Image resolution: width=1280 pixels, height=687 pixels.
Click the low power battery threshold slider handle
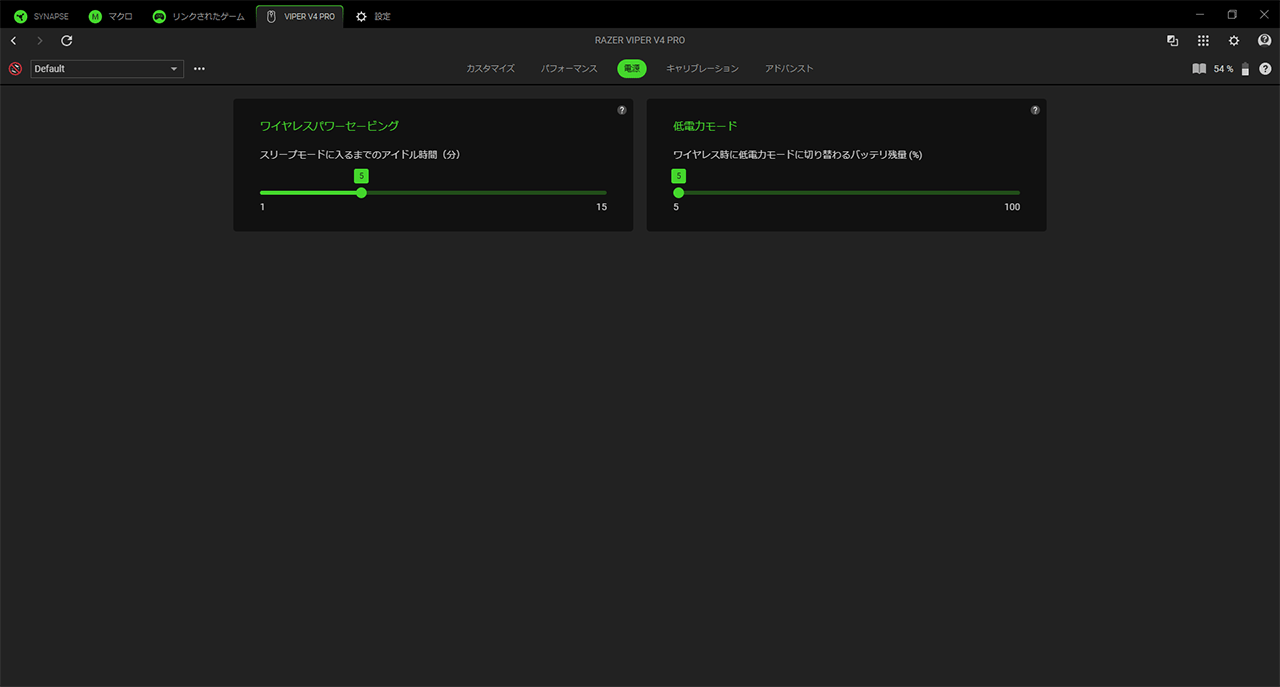click(x=678, y=193)
